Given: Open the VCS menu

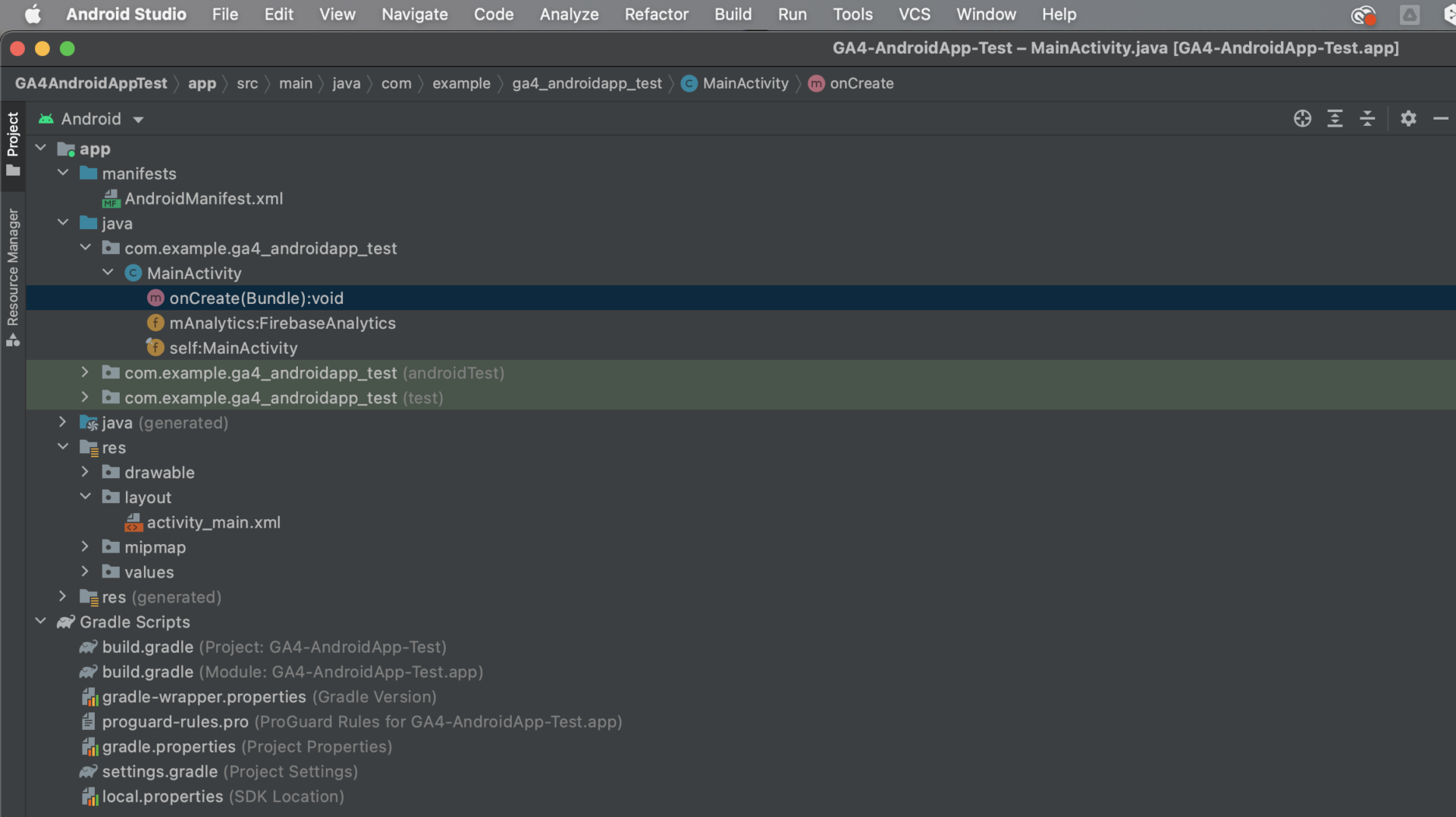Looking at the screenshot, I should [x=915, y=14].
